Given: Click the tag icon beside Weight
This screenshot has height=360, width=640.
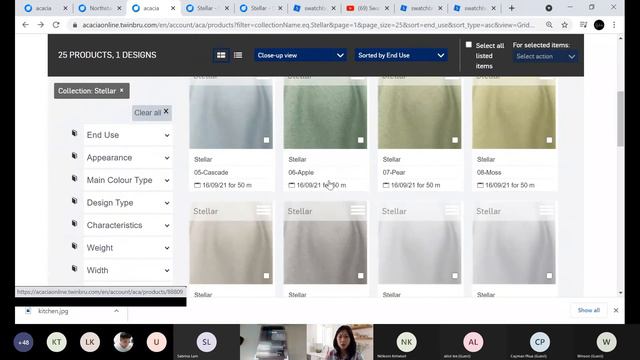Looking at the screenshot, I should (74, 246).
